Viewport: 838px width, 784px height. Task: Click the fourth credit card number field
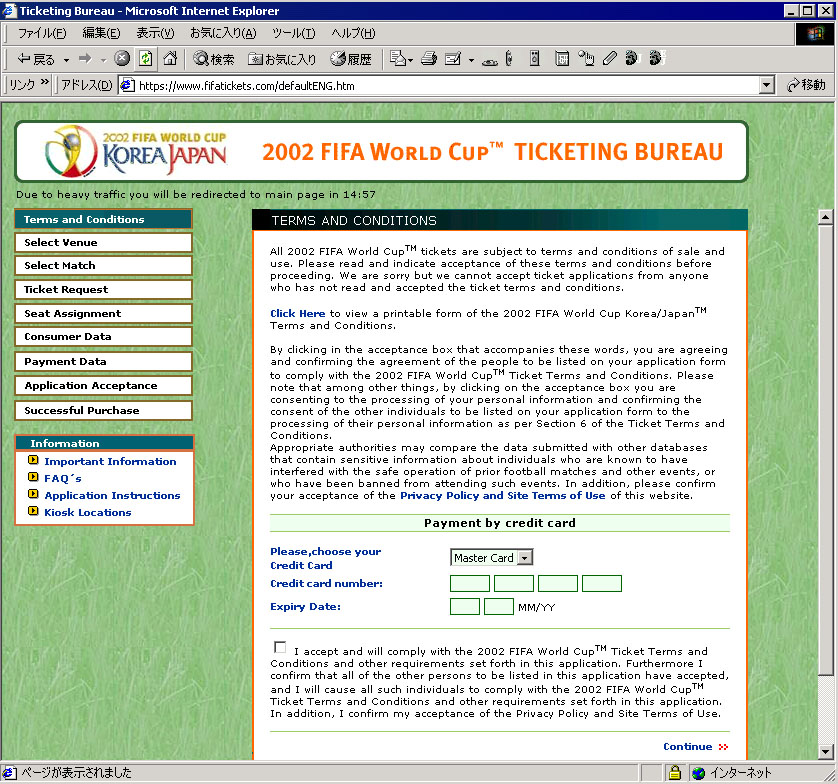click(x=602, y=583)
